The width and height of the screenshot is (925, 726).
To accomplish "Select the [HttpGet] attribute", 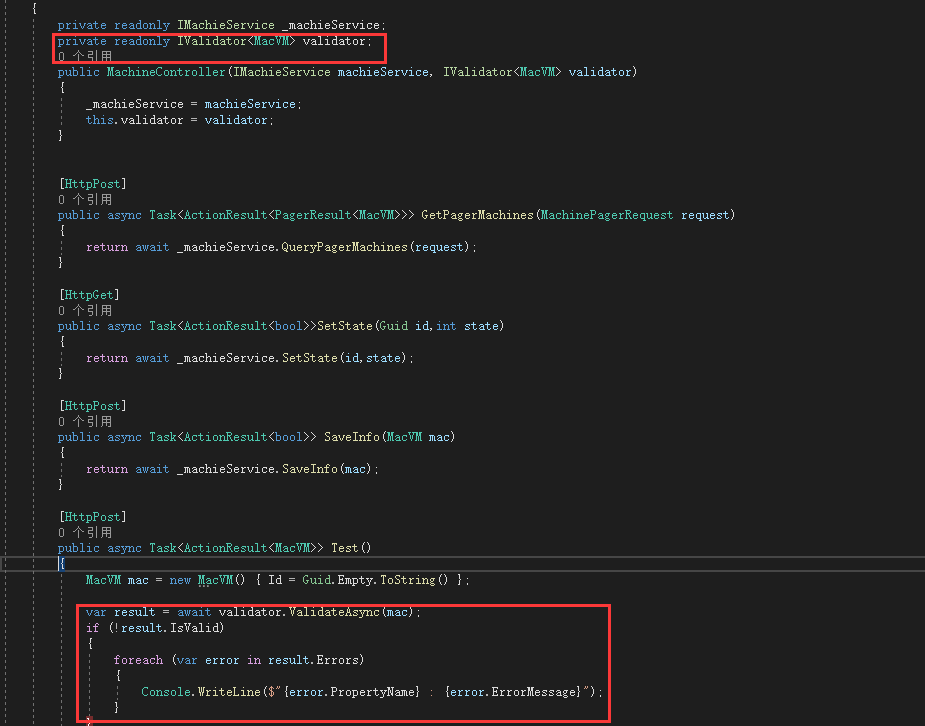I will pyautogui.click(x=91, y=294).
